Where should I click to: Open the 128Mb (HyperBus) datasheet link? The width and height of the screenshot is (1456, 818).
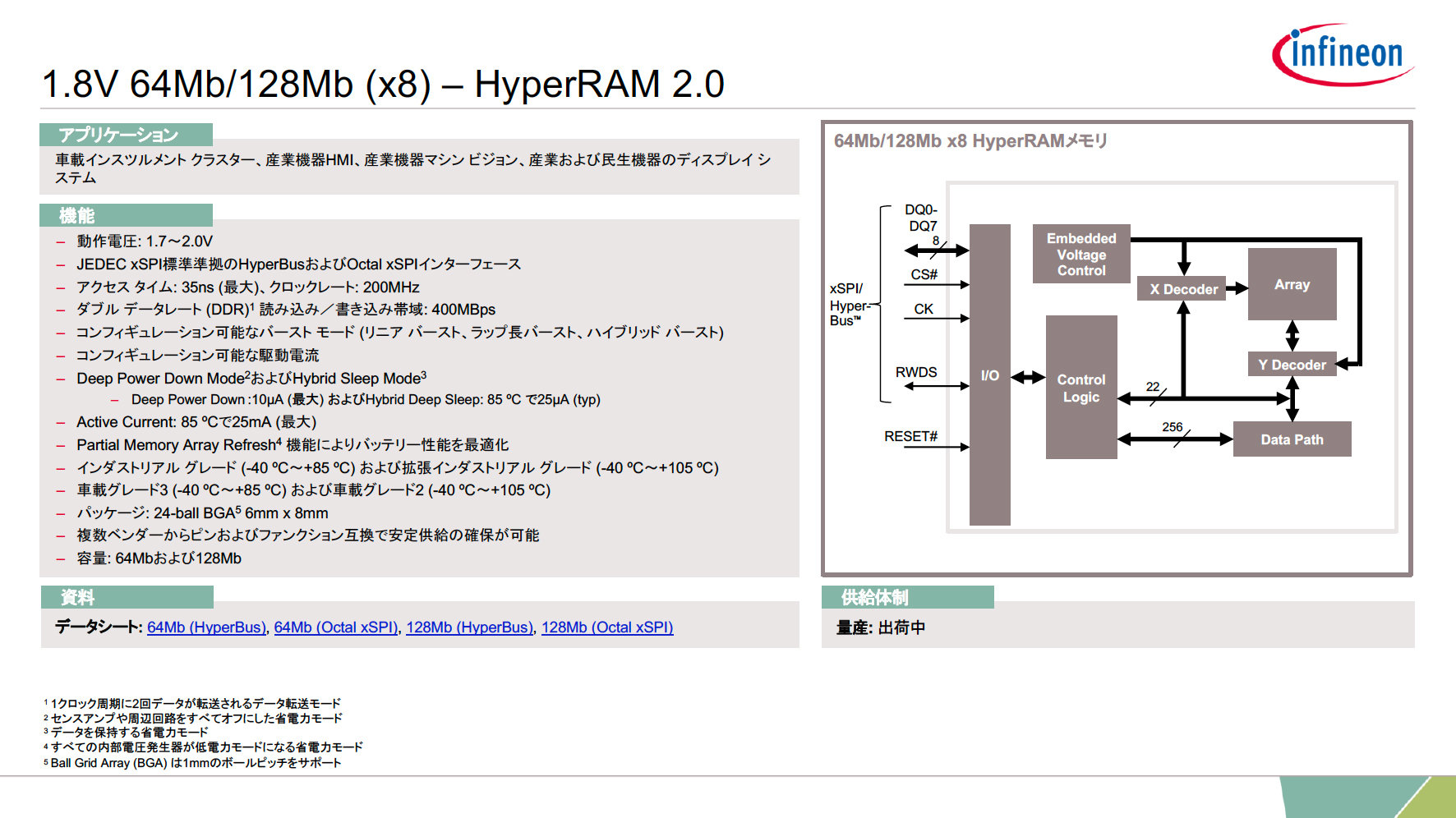[x=470, y=627]
